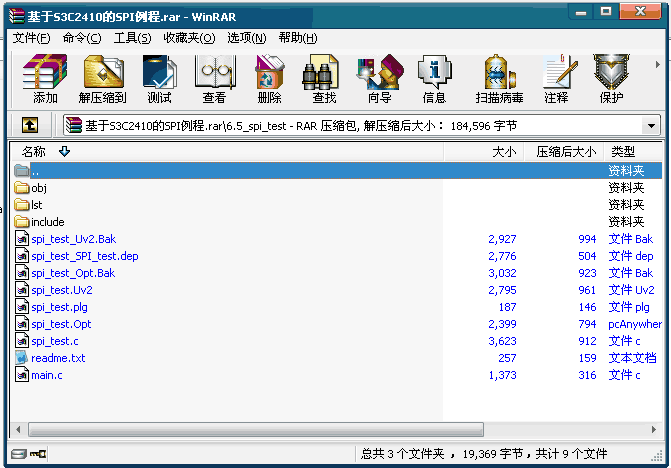Maximize the WinRAR window
Image resolution: width=671 pixels, height=468 pixels.
tap(606, 11)
